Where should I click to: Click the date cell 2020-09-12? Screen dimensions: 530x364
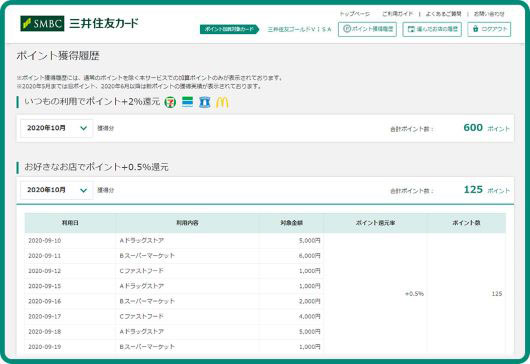[x=45, y=271]
